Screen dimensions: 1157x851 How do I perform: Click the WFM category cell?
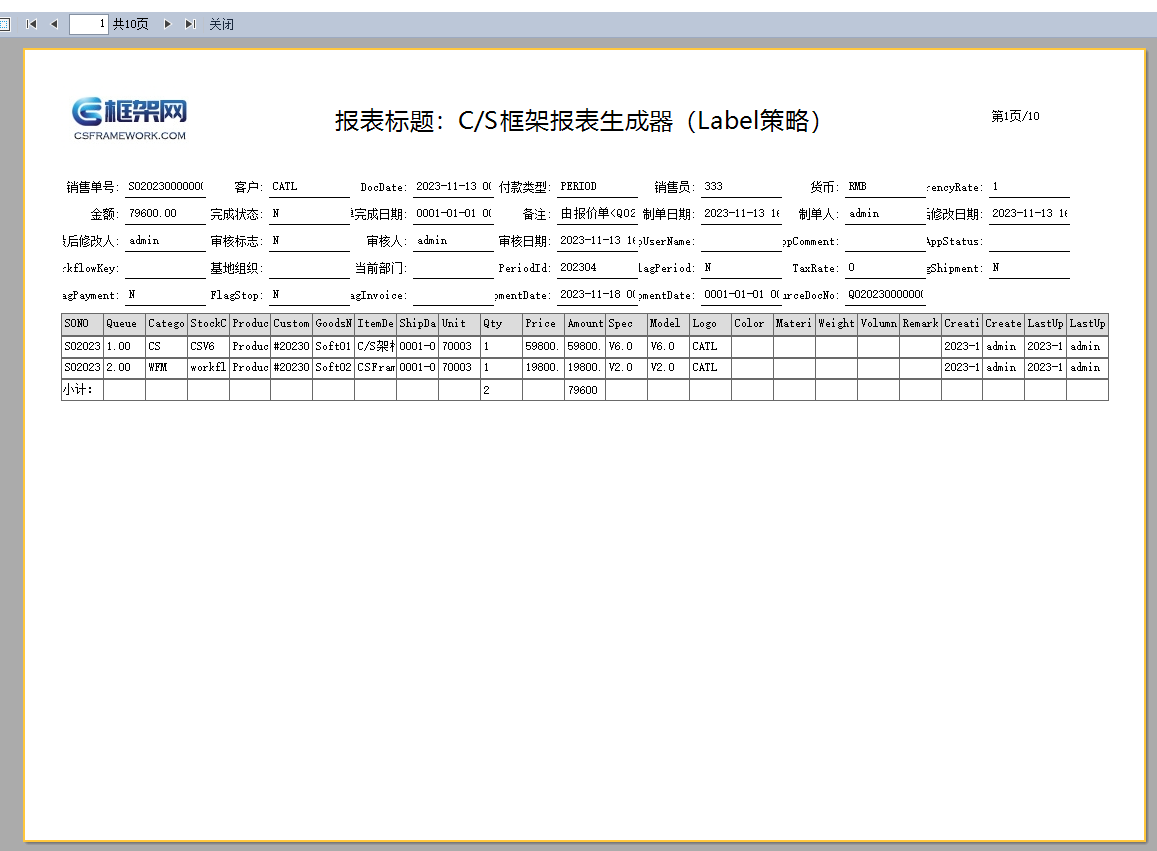[166, 368]
